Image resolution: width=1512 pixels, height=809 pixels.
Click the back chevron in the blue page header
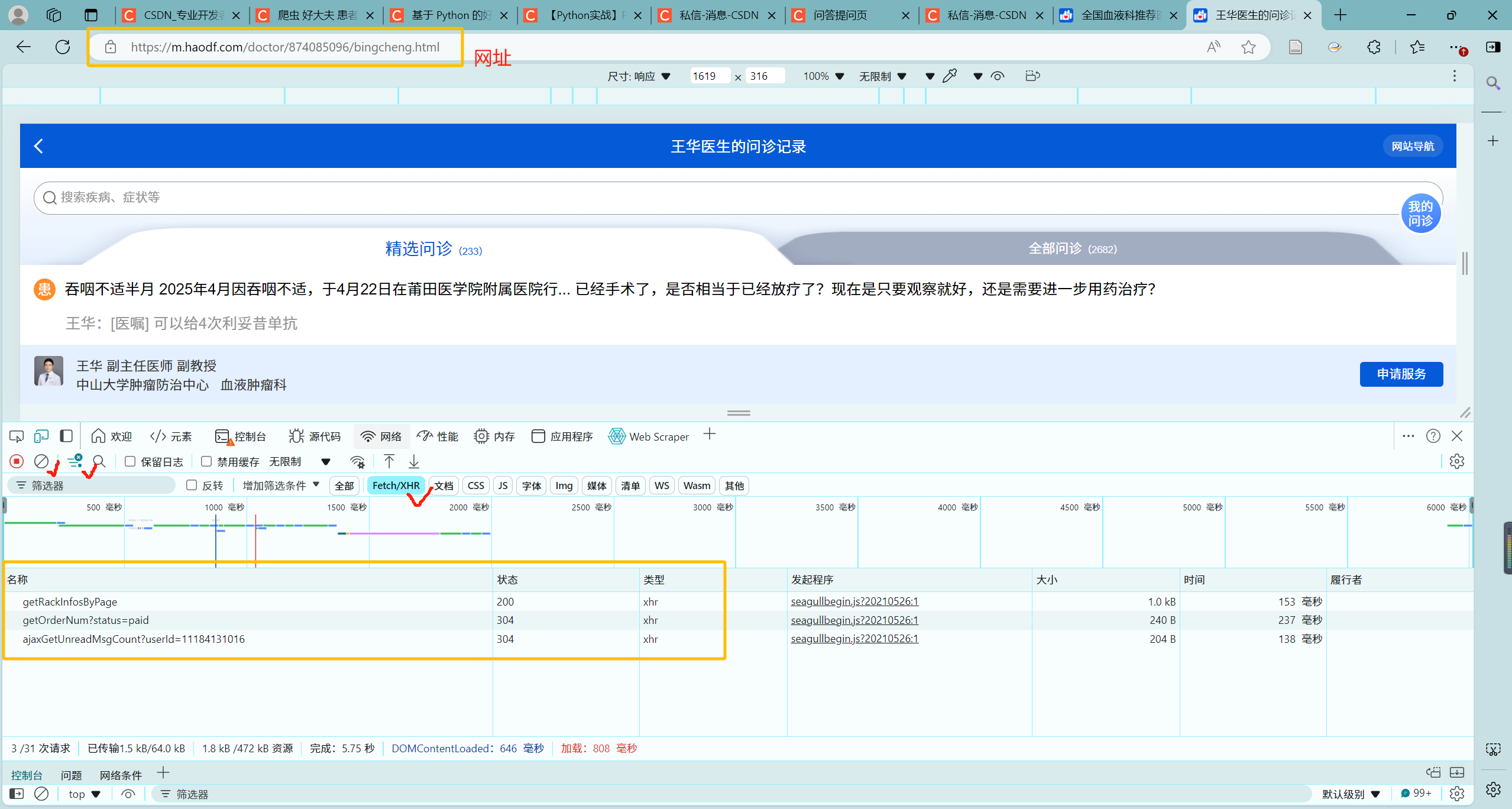[39, 146]
